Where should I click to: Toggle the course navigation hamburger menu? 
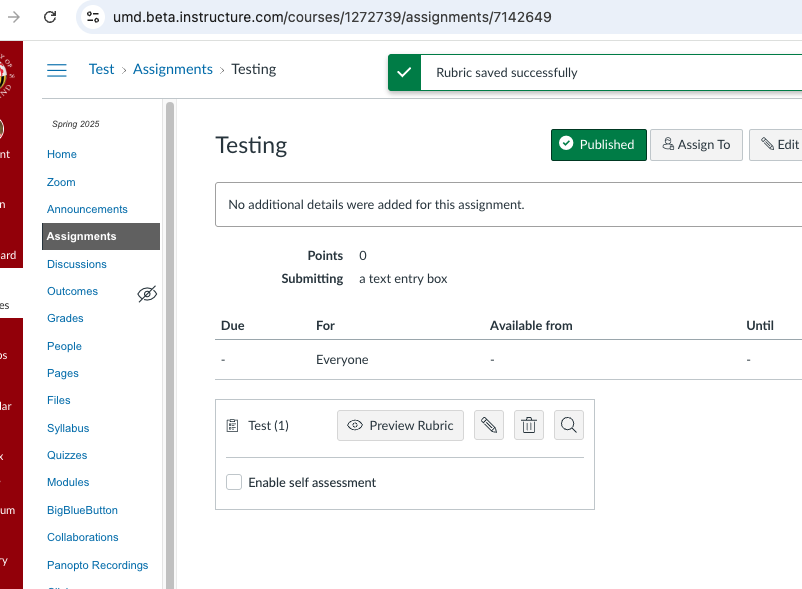(57, 70)
